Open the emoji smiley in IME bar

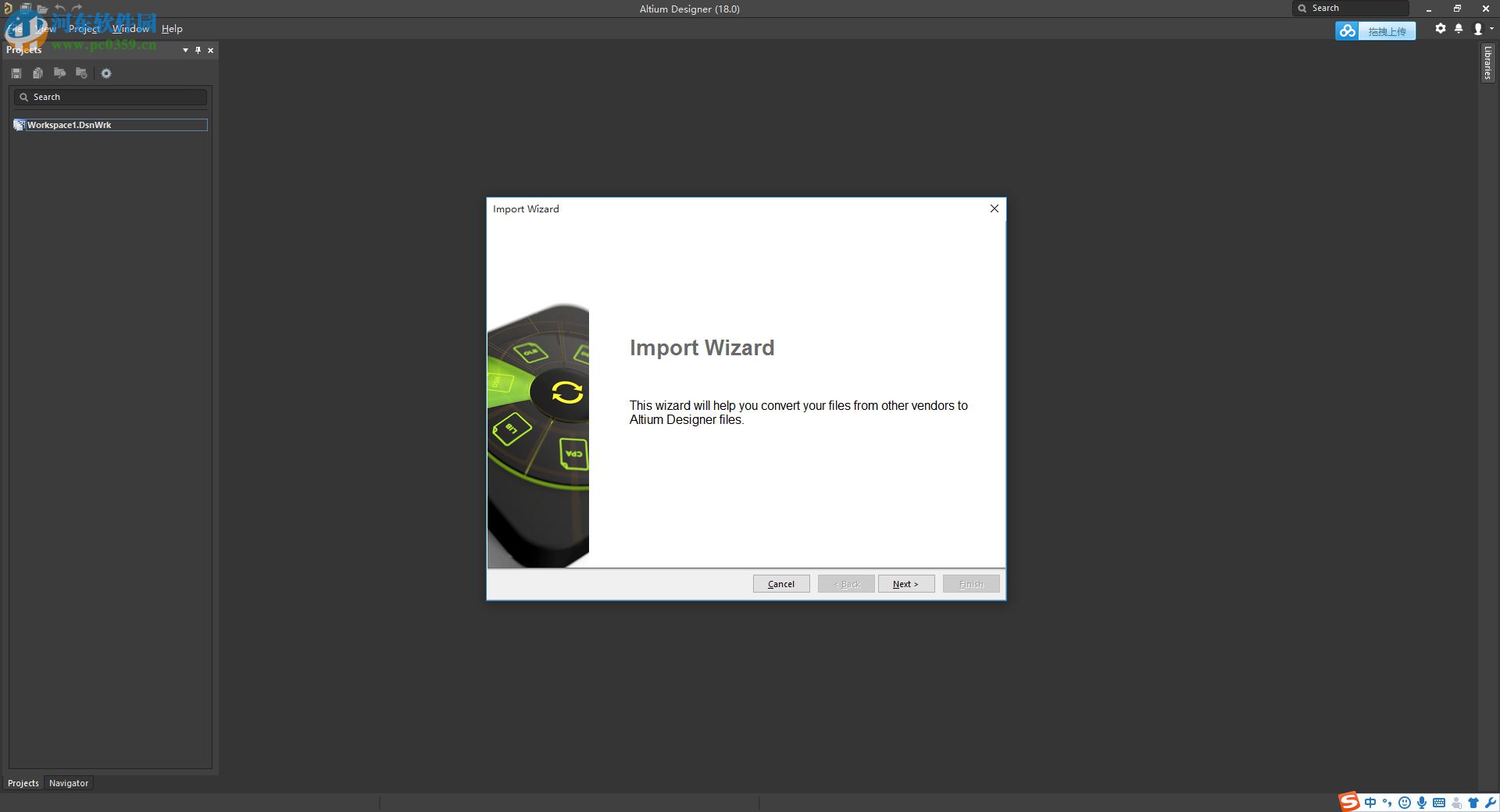1405,803
